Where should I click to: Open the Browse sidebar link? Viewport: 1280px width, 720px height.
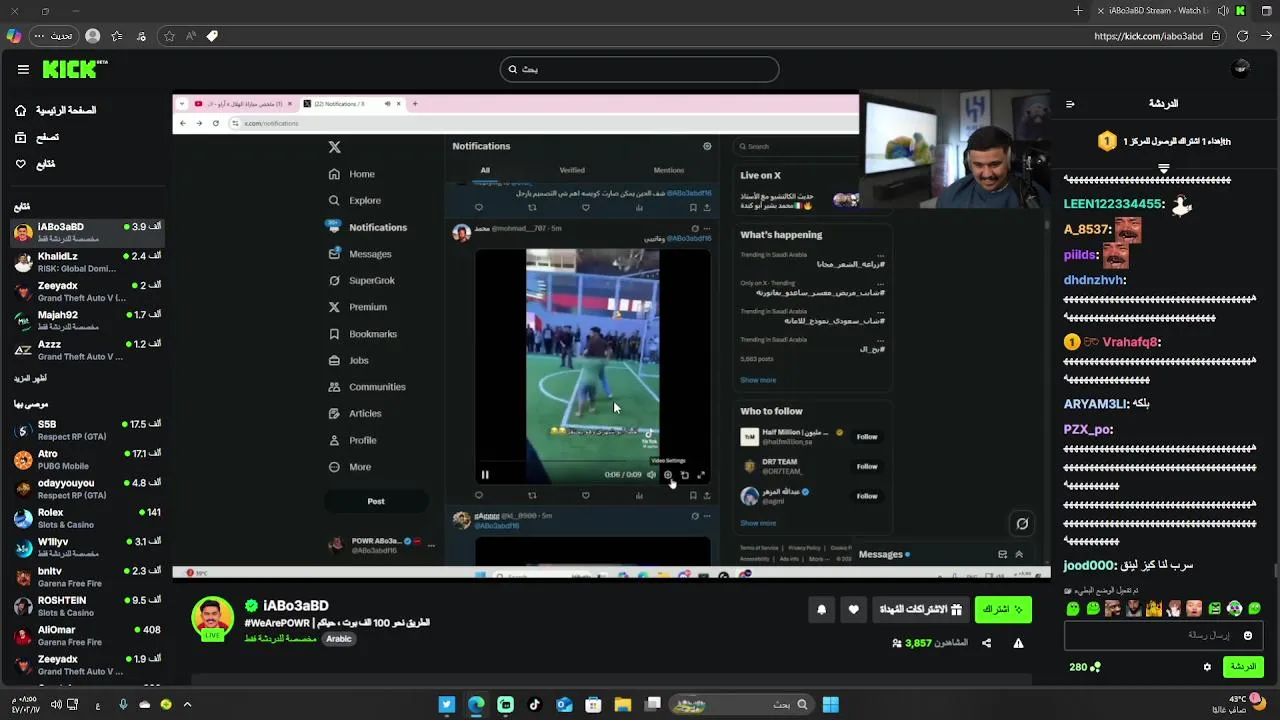coord(37,137)
